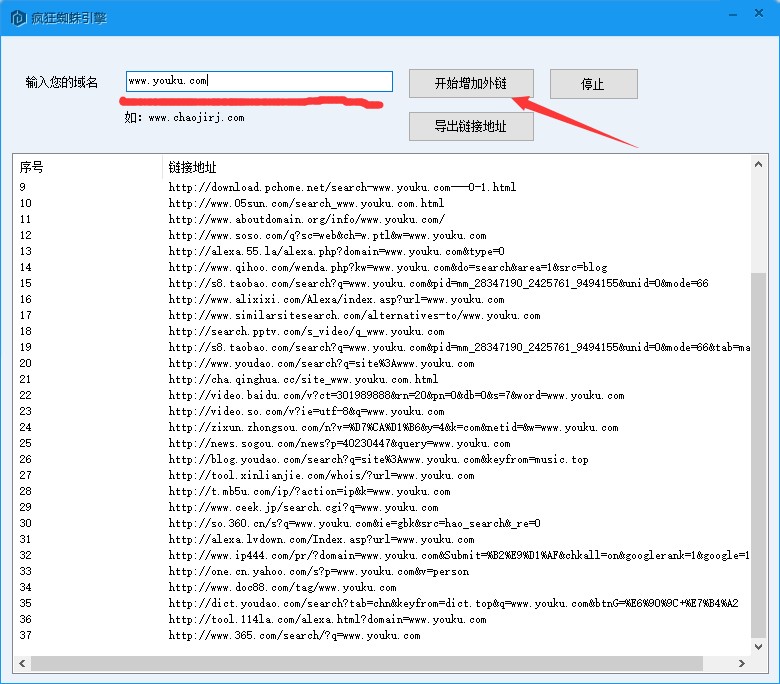Select row 13 alexa.55.la link
Viewport: 780px width, 684px height.
(336, 251)
